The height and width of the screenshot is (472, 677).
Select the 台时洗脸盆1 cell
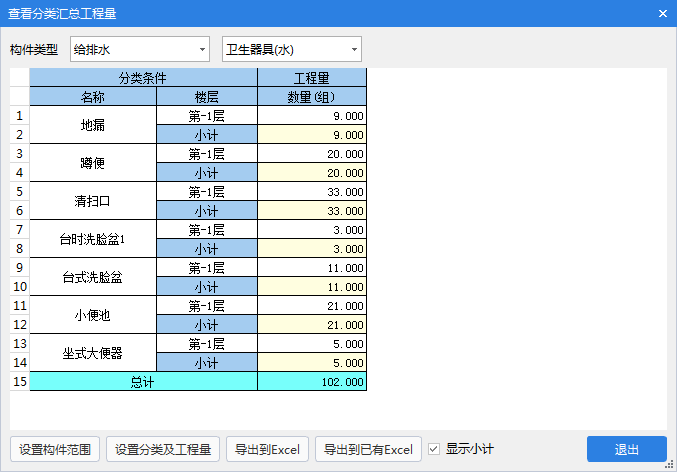(x=93, y=239)
